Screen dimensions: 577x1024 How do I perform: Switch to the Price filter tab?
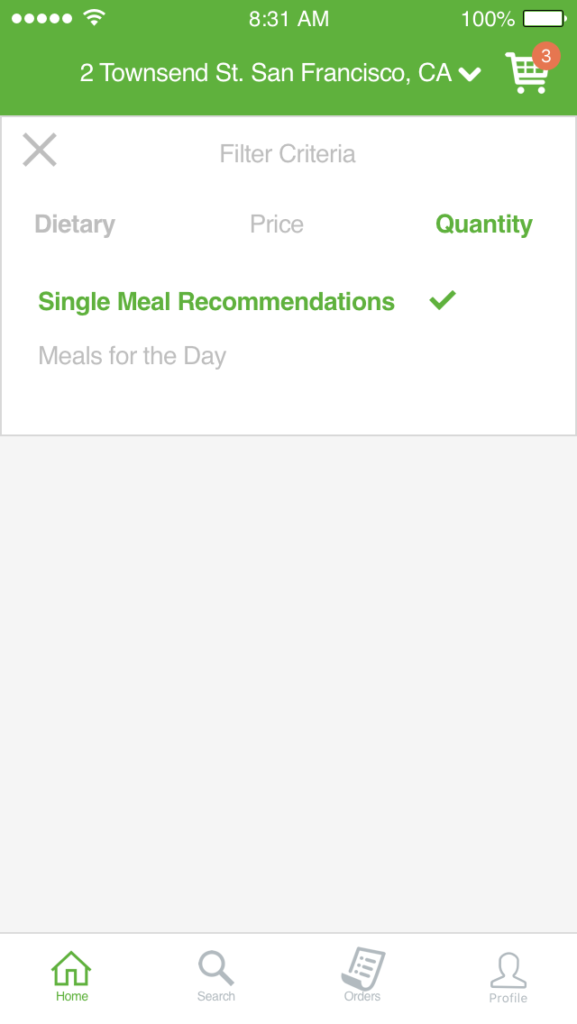(277, 224)
